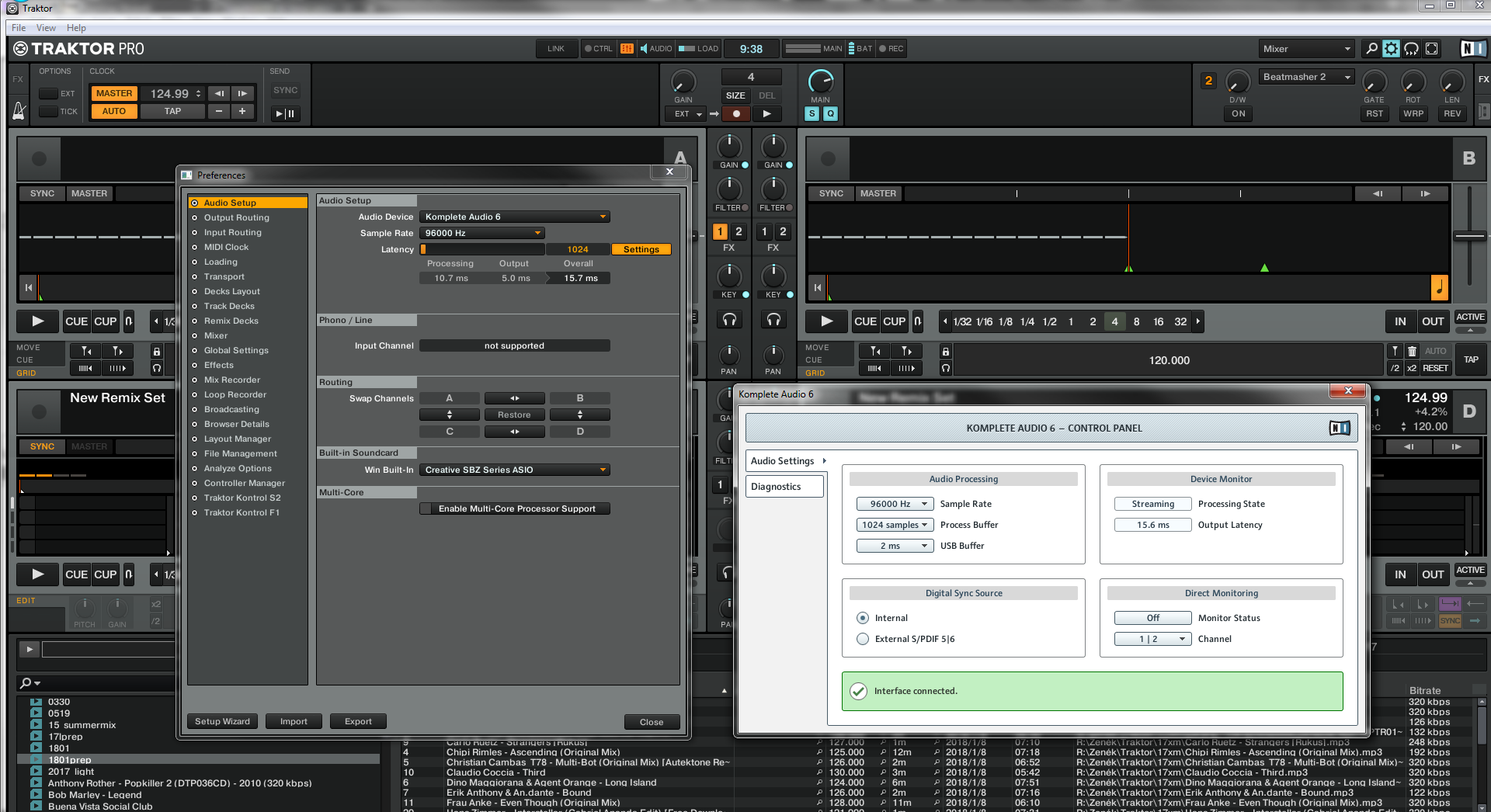1491x812 pixels.
Task: Click the Deck A headphone cue icon in mixer
Action: 729,319
